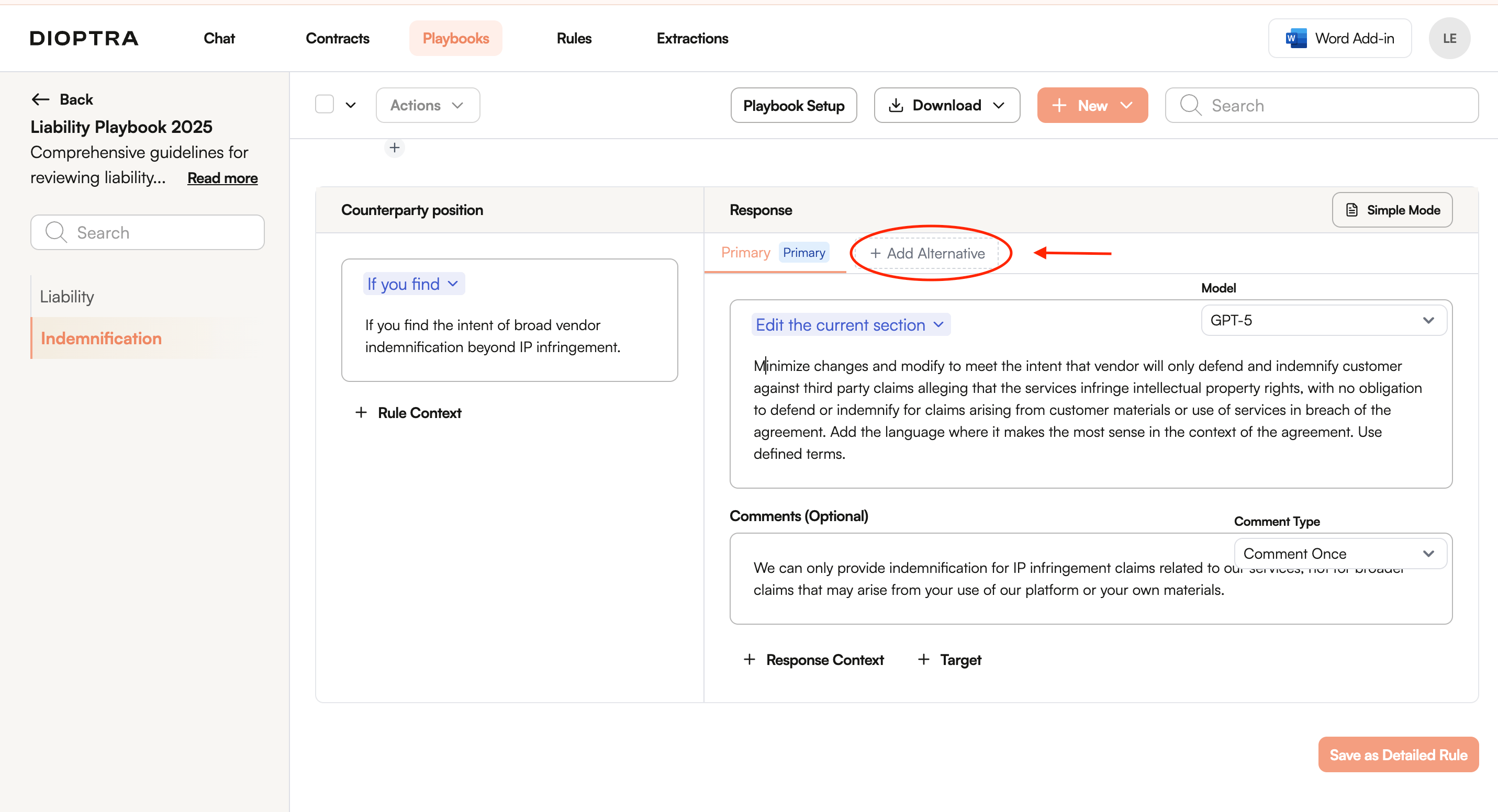Open the Actions dropdown
The width and height of the screenshot is (1498, 812).
[428, 105]
